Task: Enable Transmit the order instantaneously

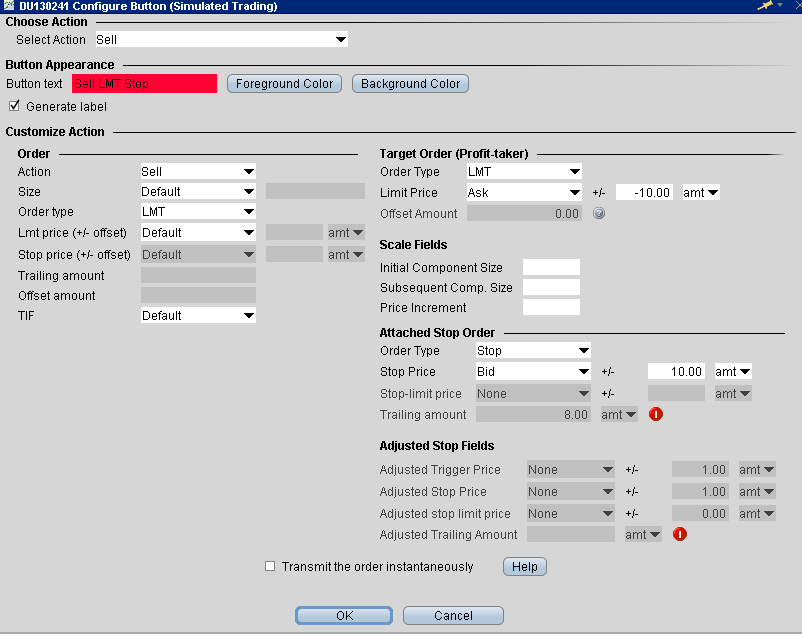Action: click(x=269, y=566)
